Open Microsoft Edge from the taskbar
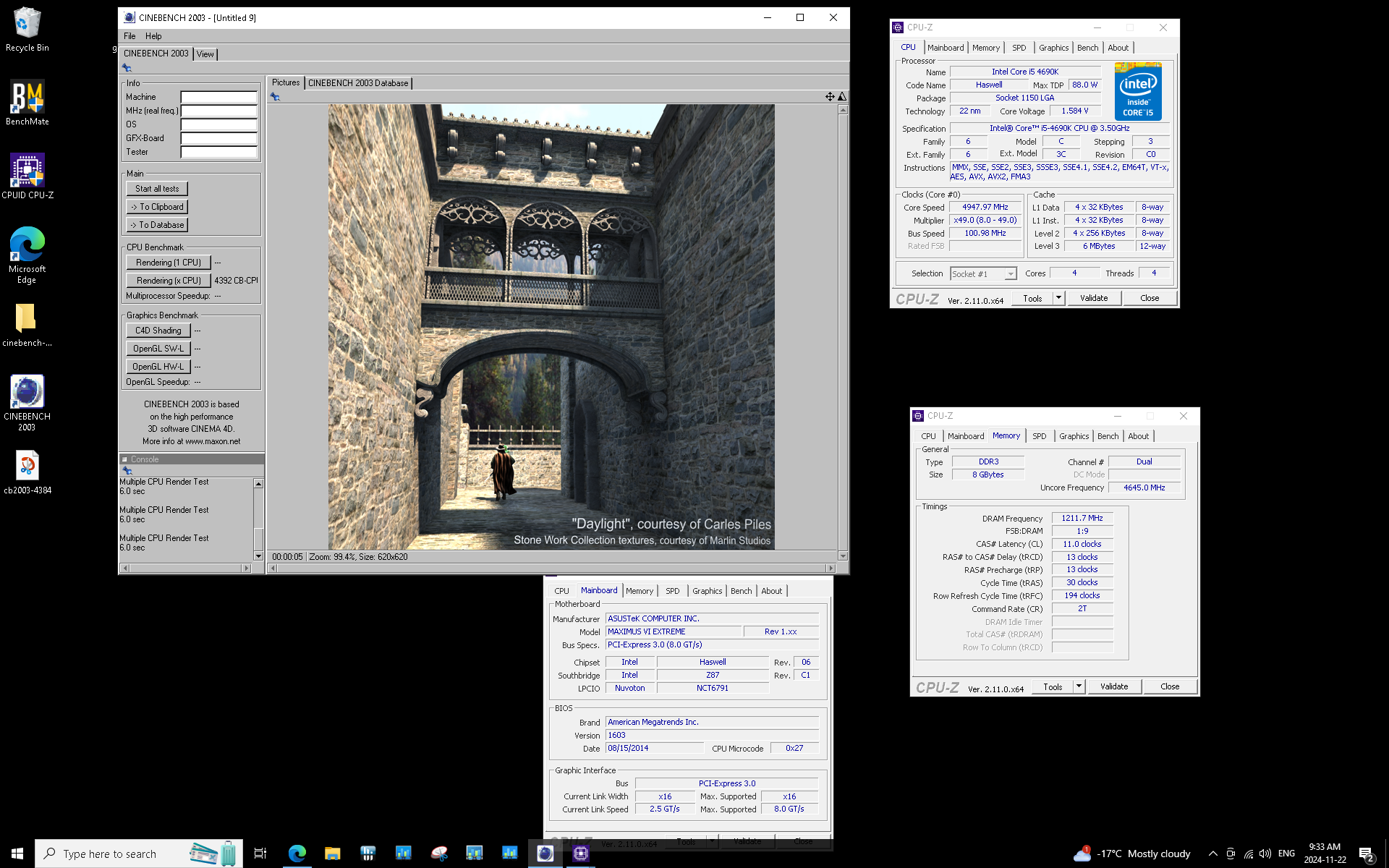This screenshot has height=868, width=1389. click(x=297, y=854)
